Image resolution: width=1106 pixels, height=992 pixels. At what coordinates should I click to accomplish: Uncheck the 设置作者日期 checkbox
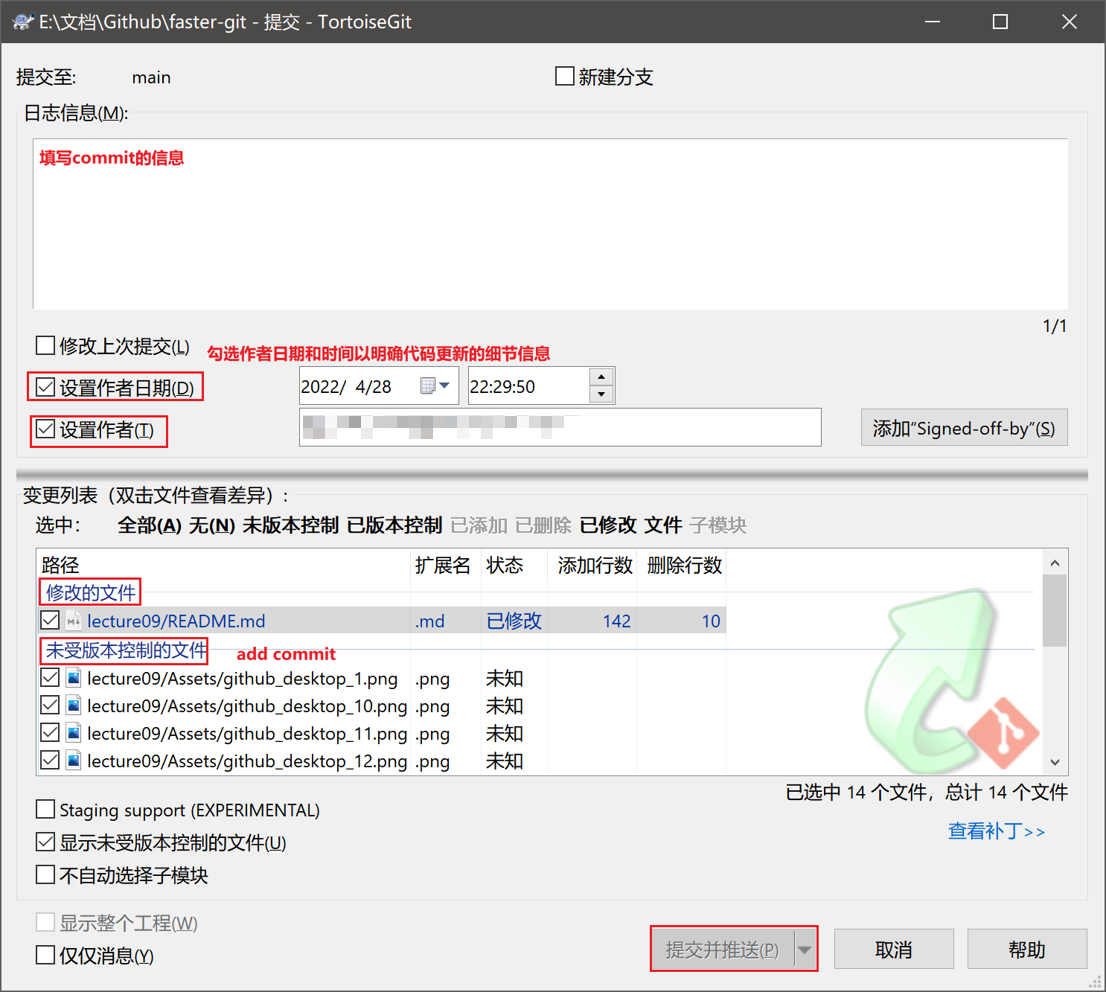[x=46, y=387]
